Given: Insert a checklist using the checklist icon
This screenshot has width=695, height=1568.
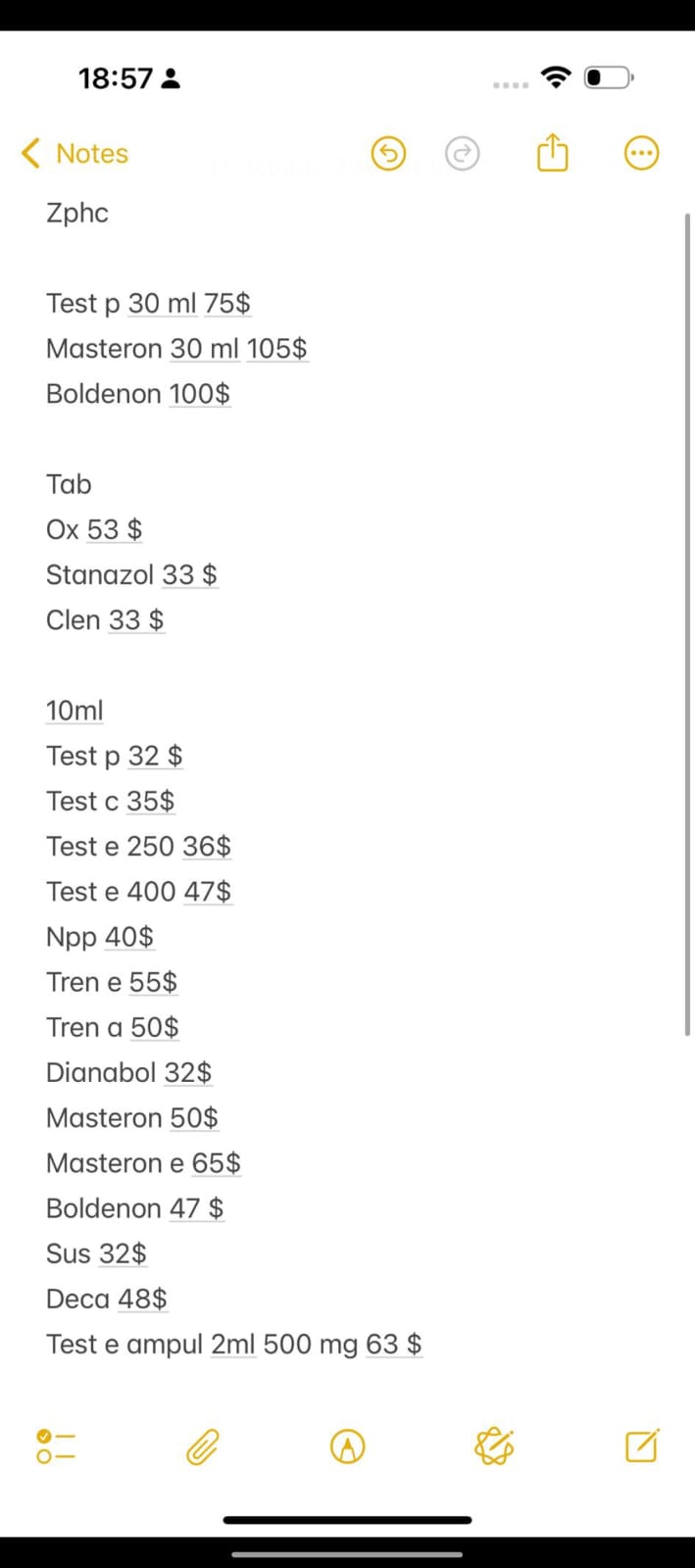Looking at the screenshot, I should tap(55, 1446).
